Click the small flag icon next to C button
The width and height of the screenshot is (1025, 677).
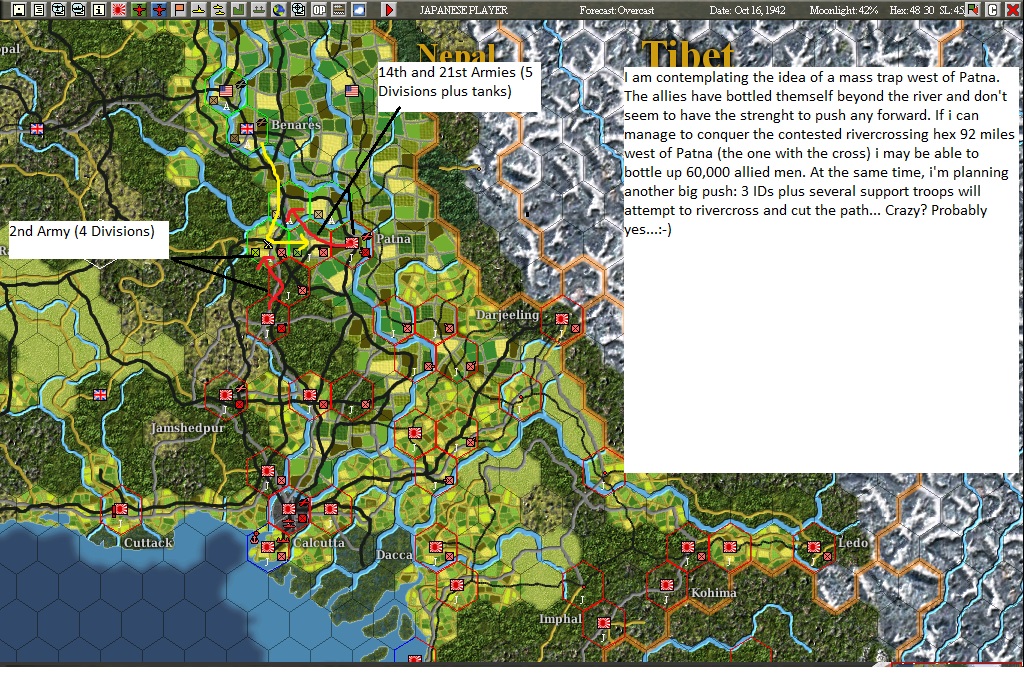click(973, 9)
